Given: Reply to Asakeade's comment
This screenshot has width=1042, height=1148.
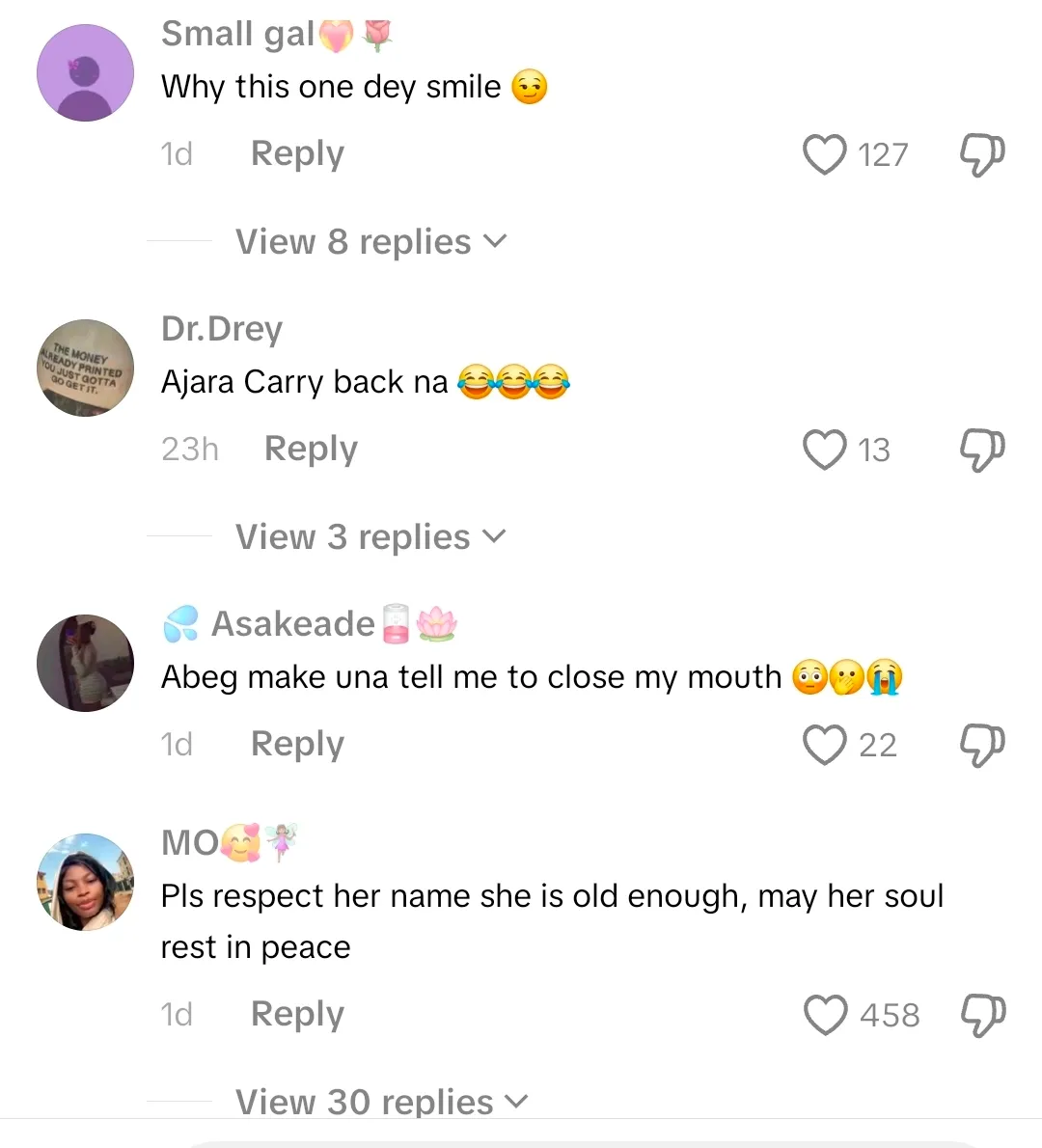Looking at the screenshot, I should 297,745.
